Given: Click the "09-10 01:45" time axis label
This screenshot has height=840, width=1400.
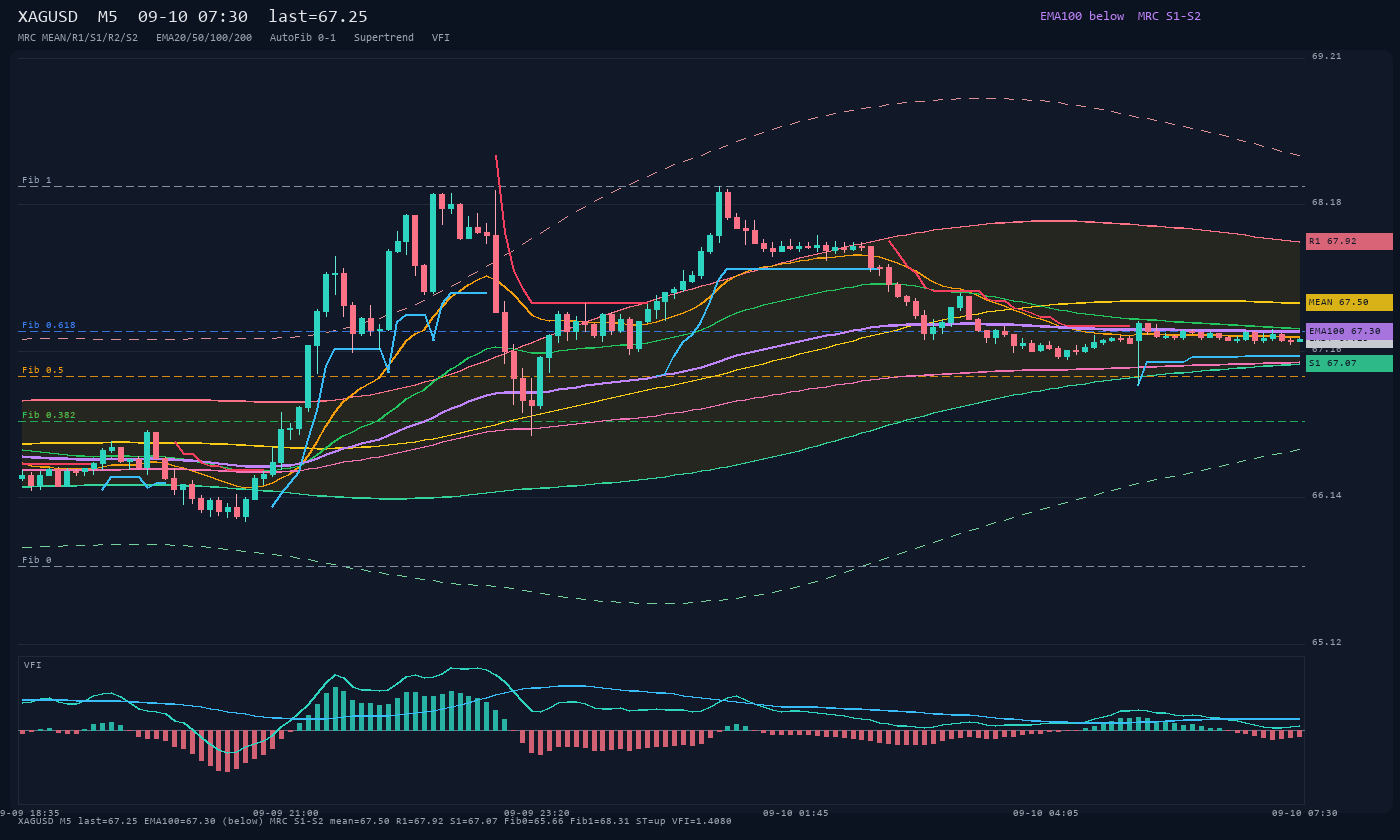Looking at the screenshot, I should coord(796,813).
